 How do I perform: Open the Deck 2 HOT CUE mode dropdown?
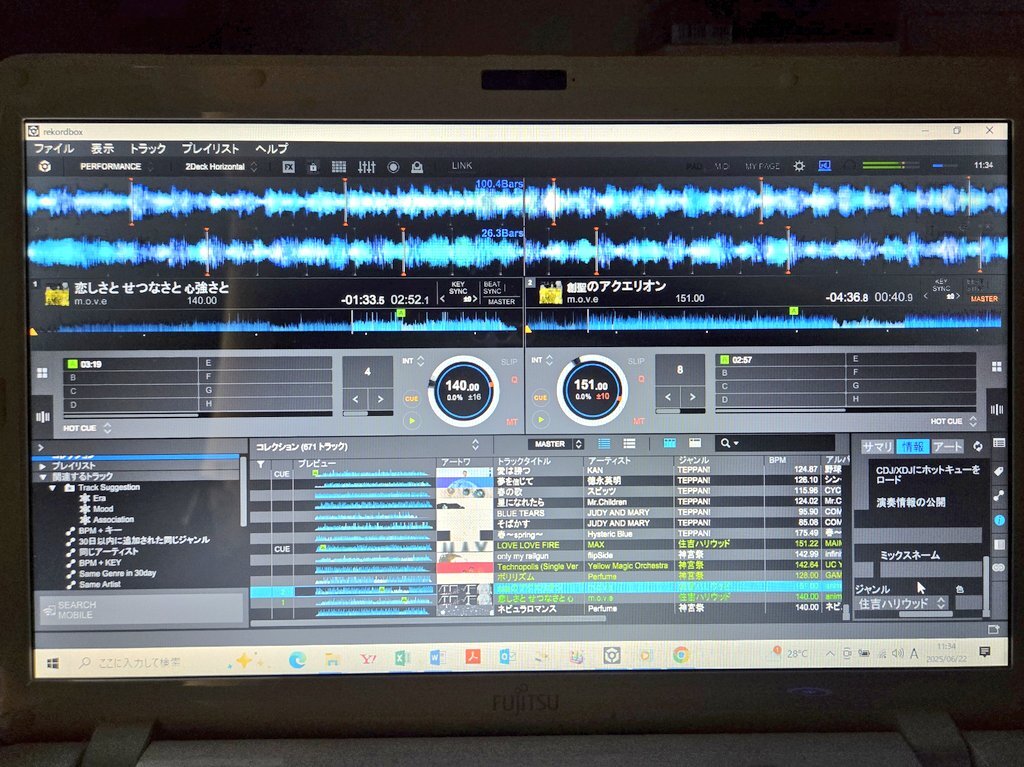click(x=953, y=421)
